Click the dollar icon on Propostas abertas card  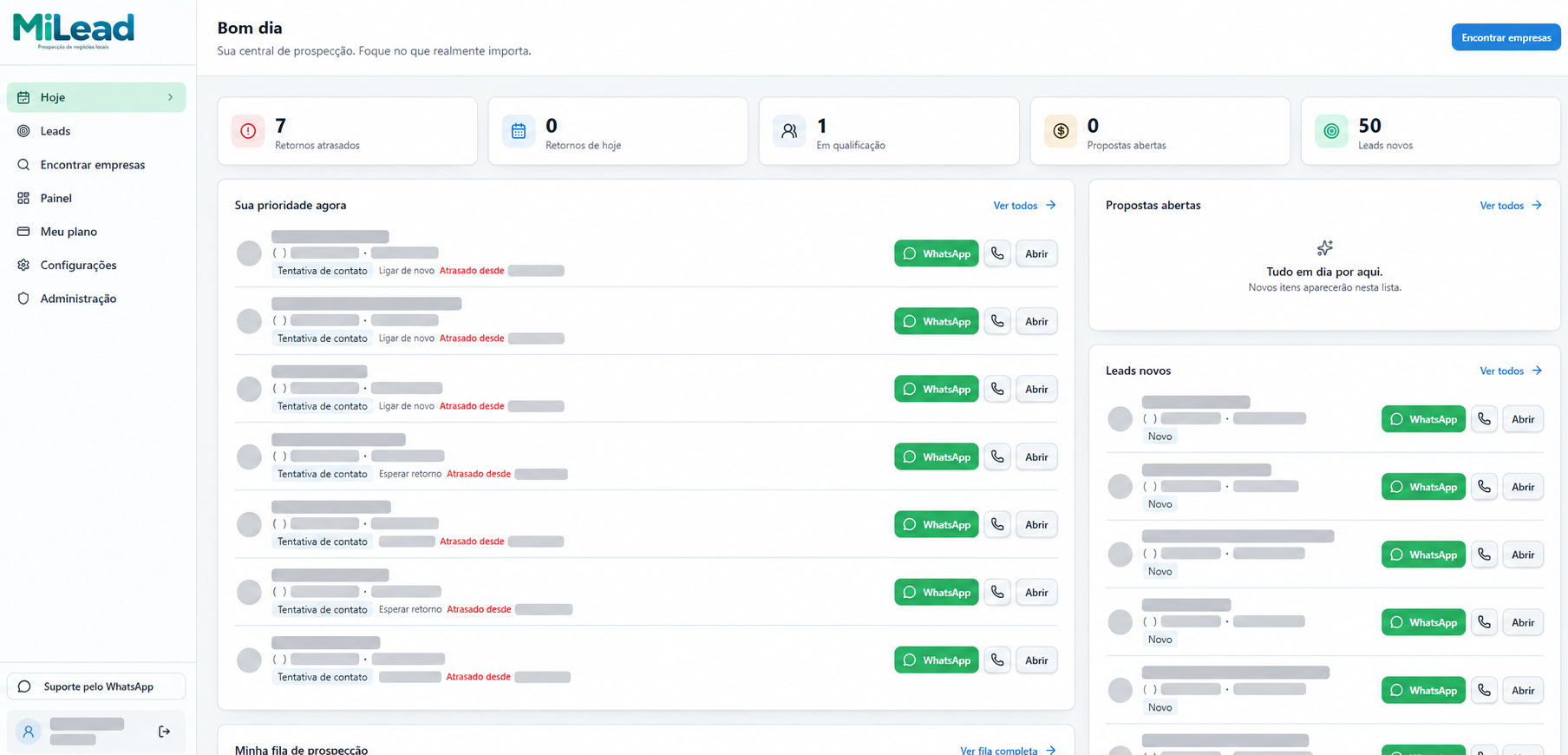tap(1061, 131)
